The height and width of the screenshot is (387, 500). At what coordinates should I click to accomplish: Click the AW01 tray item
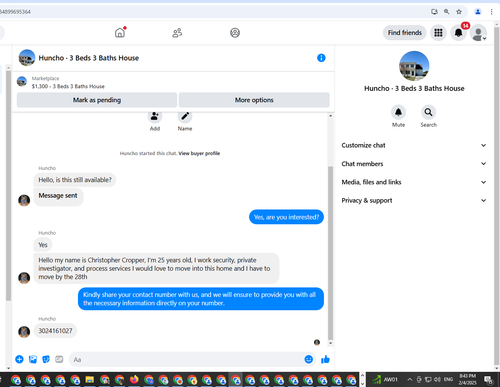point(386,379)
